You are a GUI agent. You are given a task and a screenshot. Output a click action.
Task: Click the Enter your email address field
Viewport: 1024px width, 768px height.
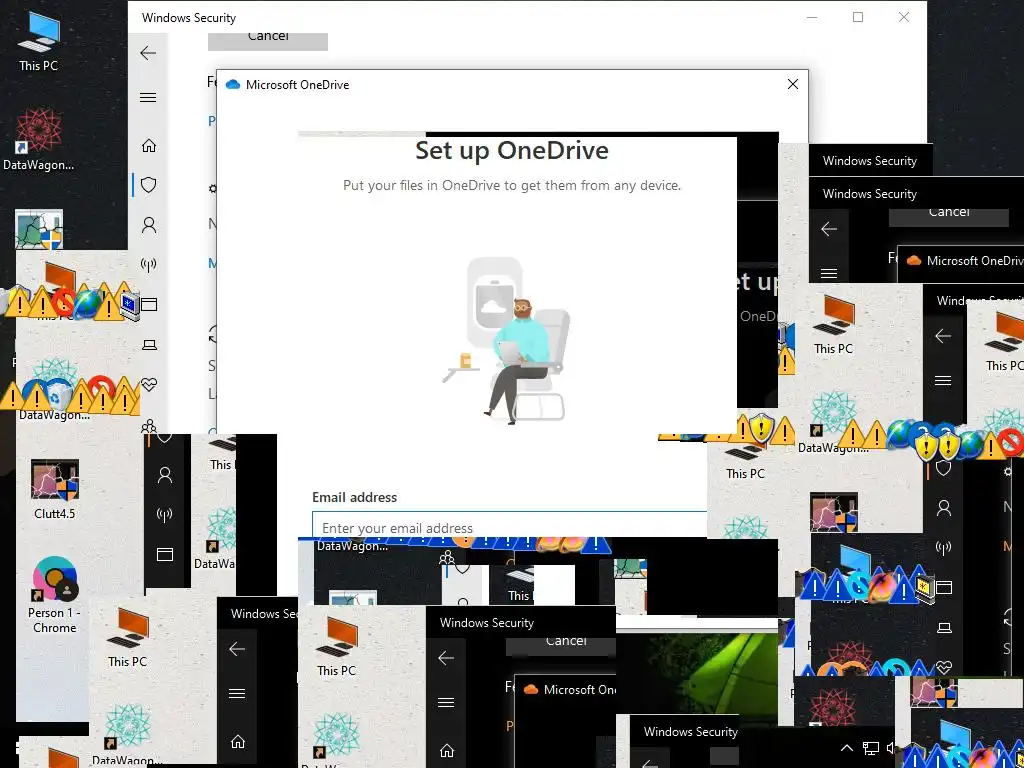[x=509, y=526]
